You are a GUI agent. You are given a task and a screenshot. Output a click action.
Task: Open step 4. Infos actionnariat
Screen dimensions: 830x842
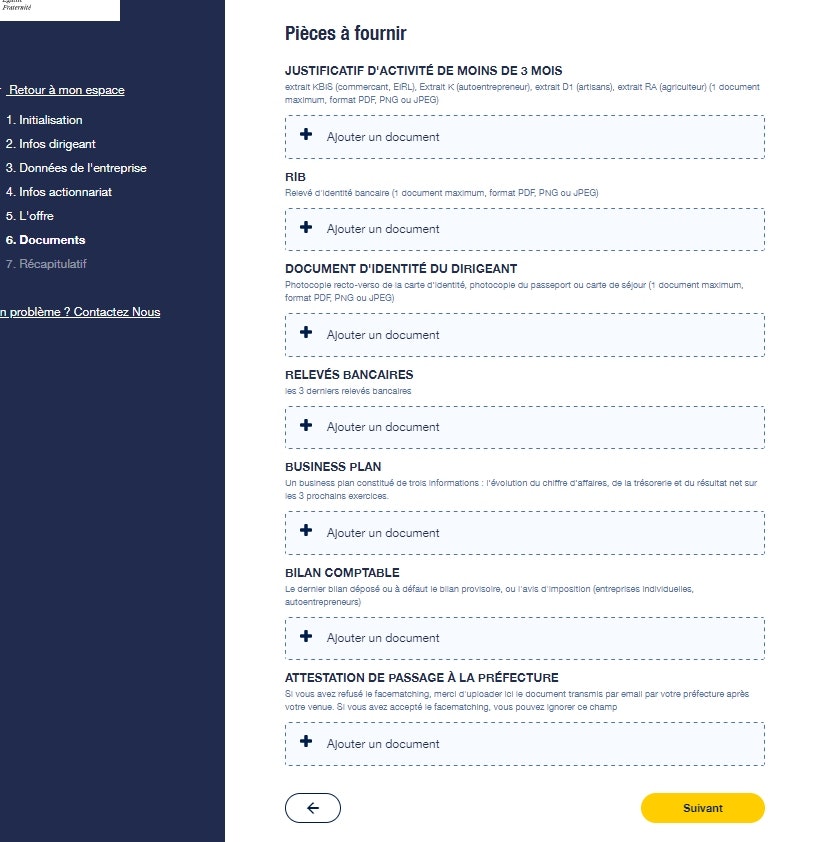click(58, 192)
